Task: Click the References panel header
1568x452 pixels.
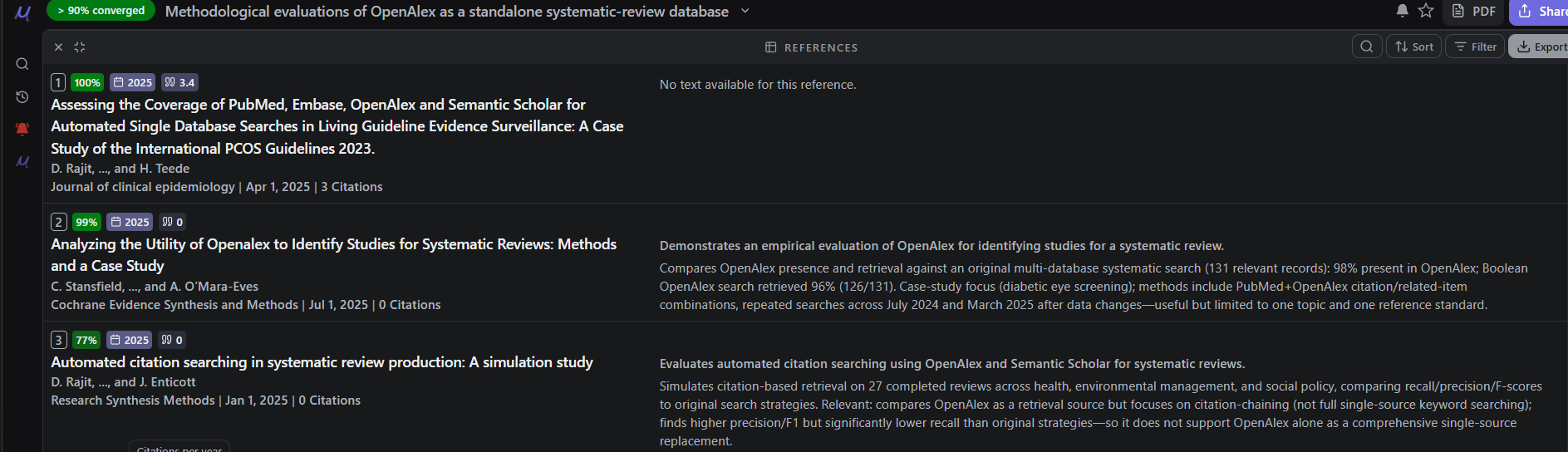Action: tap(811, 47)
